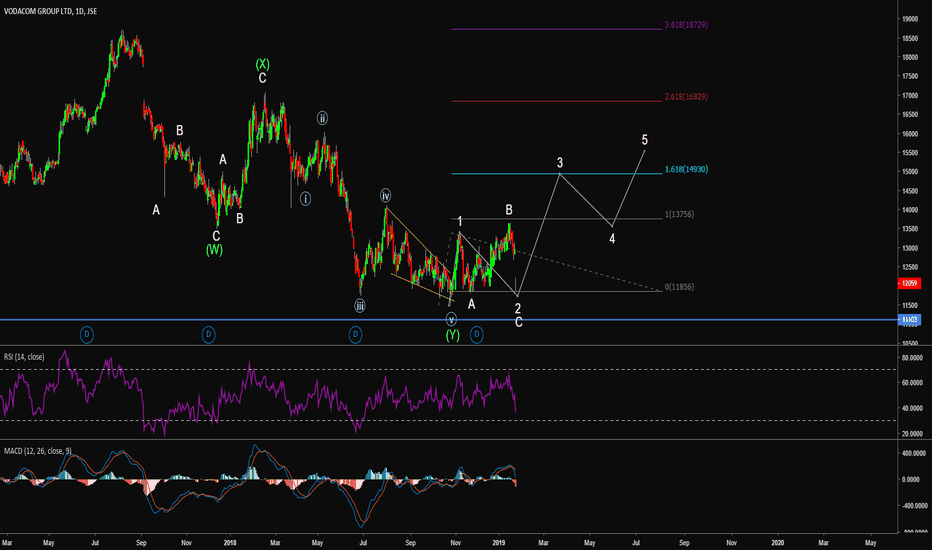Click the 20.0000 RSI scale value
Viewport: 932px width, 550px height.
click(x=912, y=434)
